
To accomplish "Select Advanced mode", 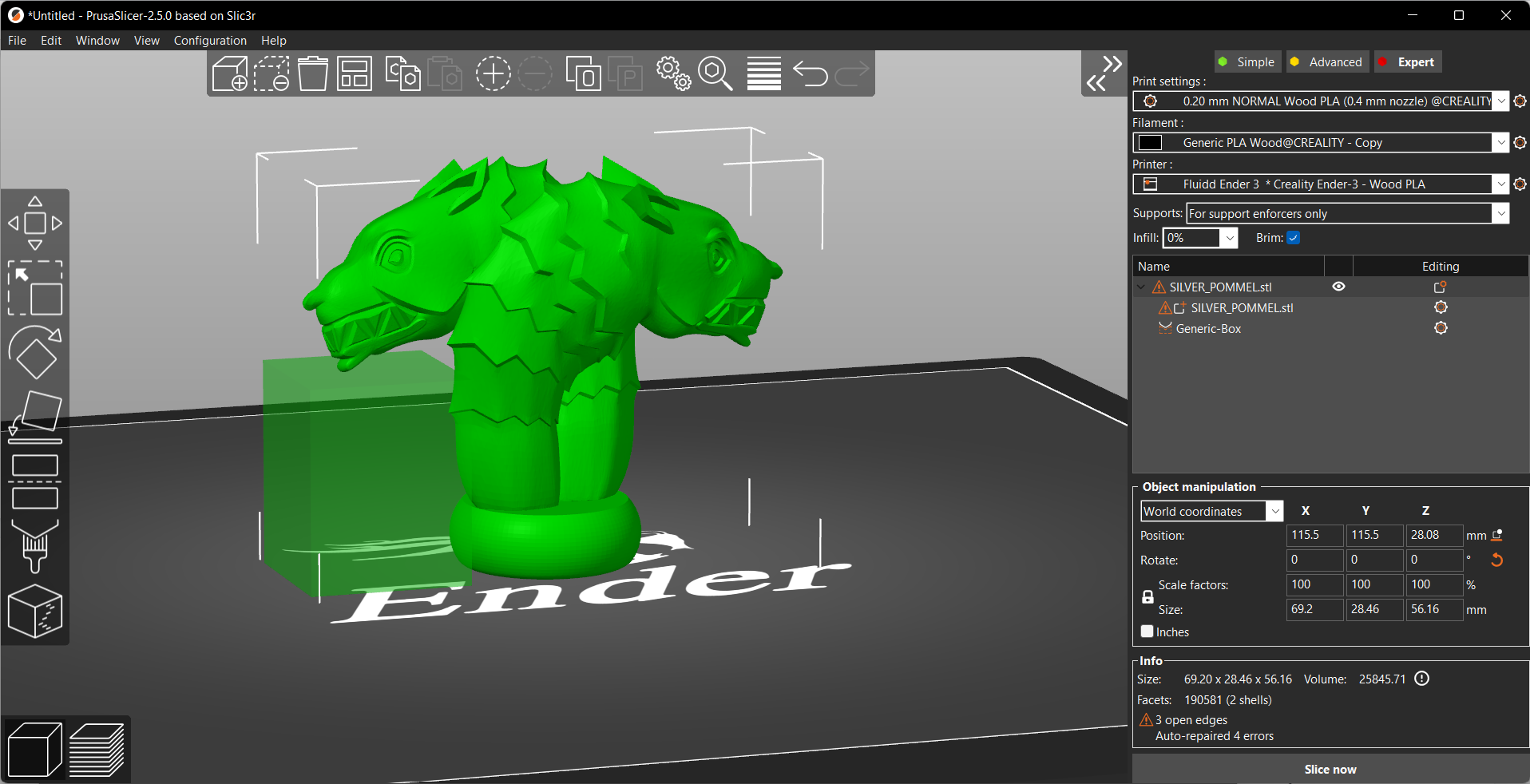I will (1326, 62).
